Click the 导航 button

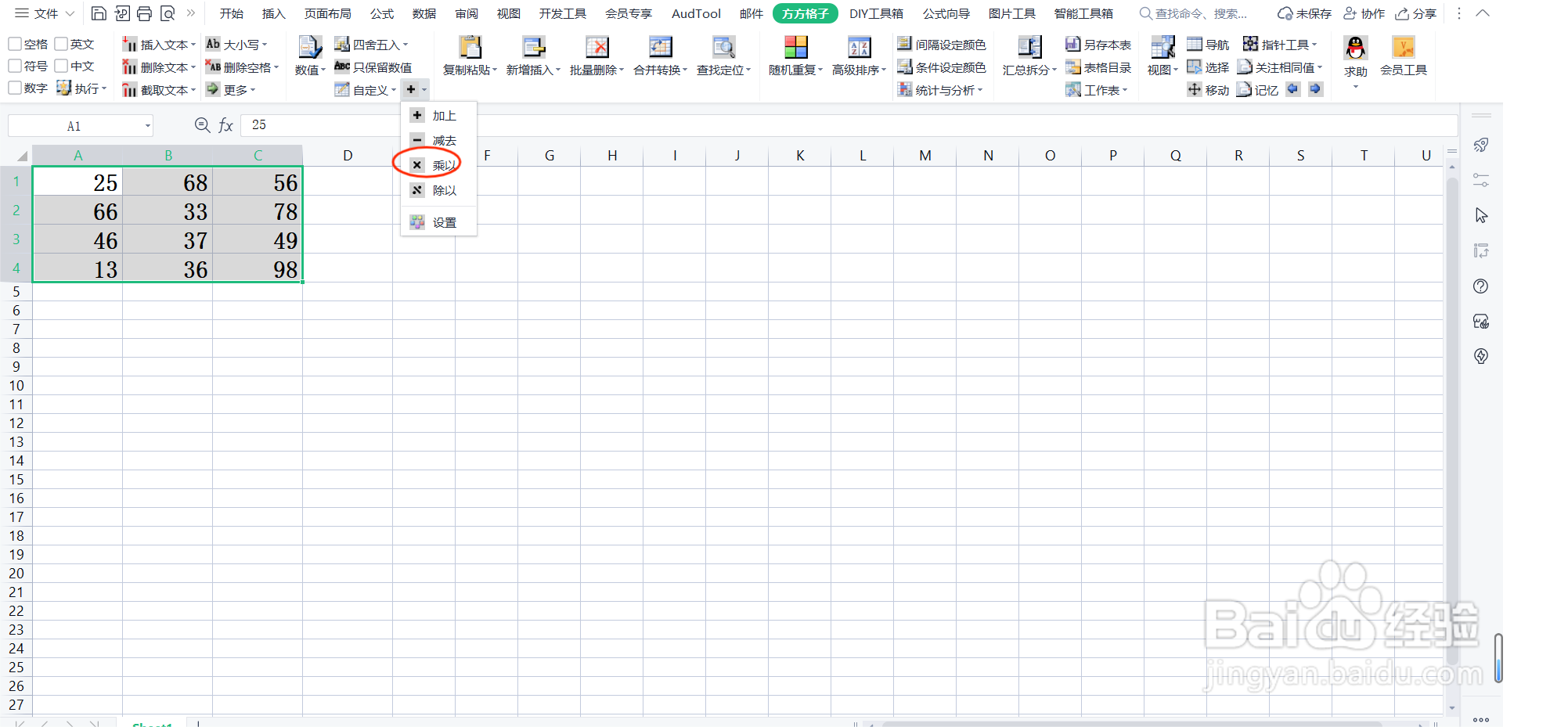click(x=1208, y=45)
